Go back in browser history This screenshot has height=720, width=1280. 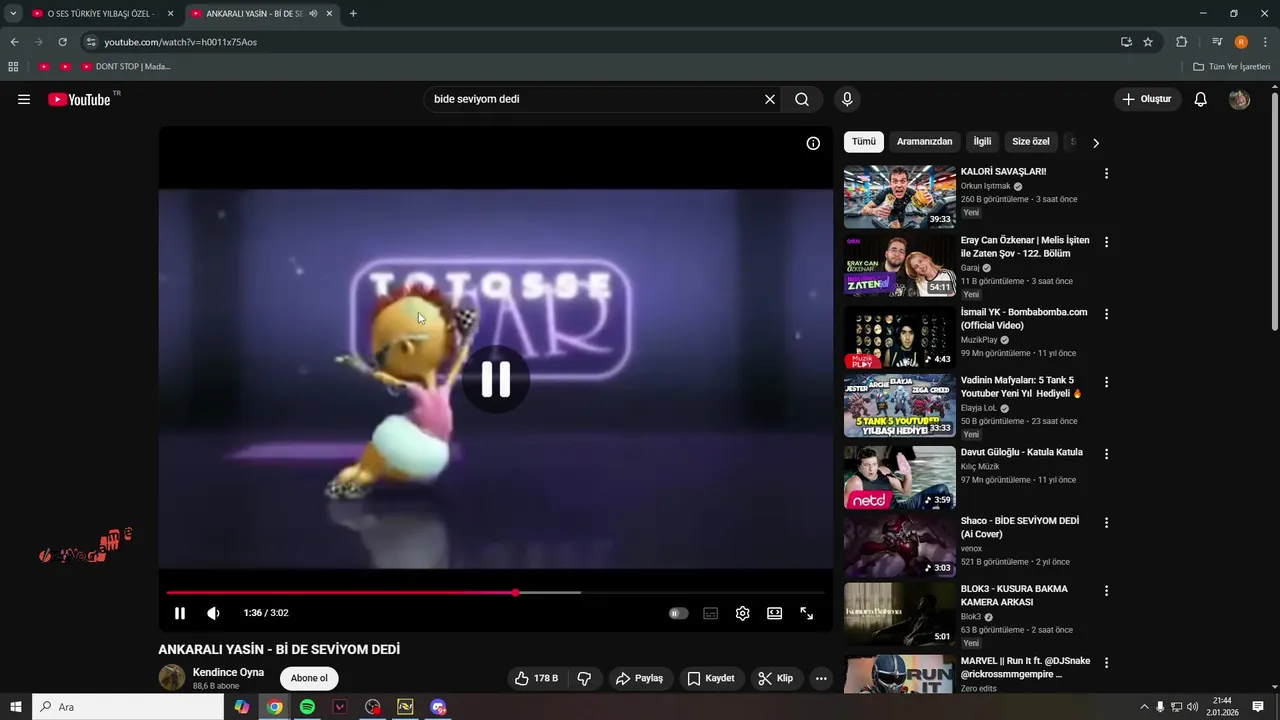(14, 42)
